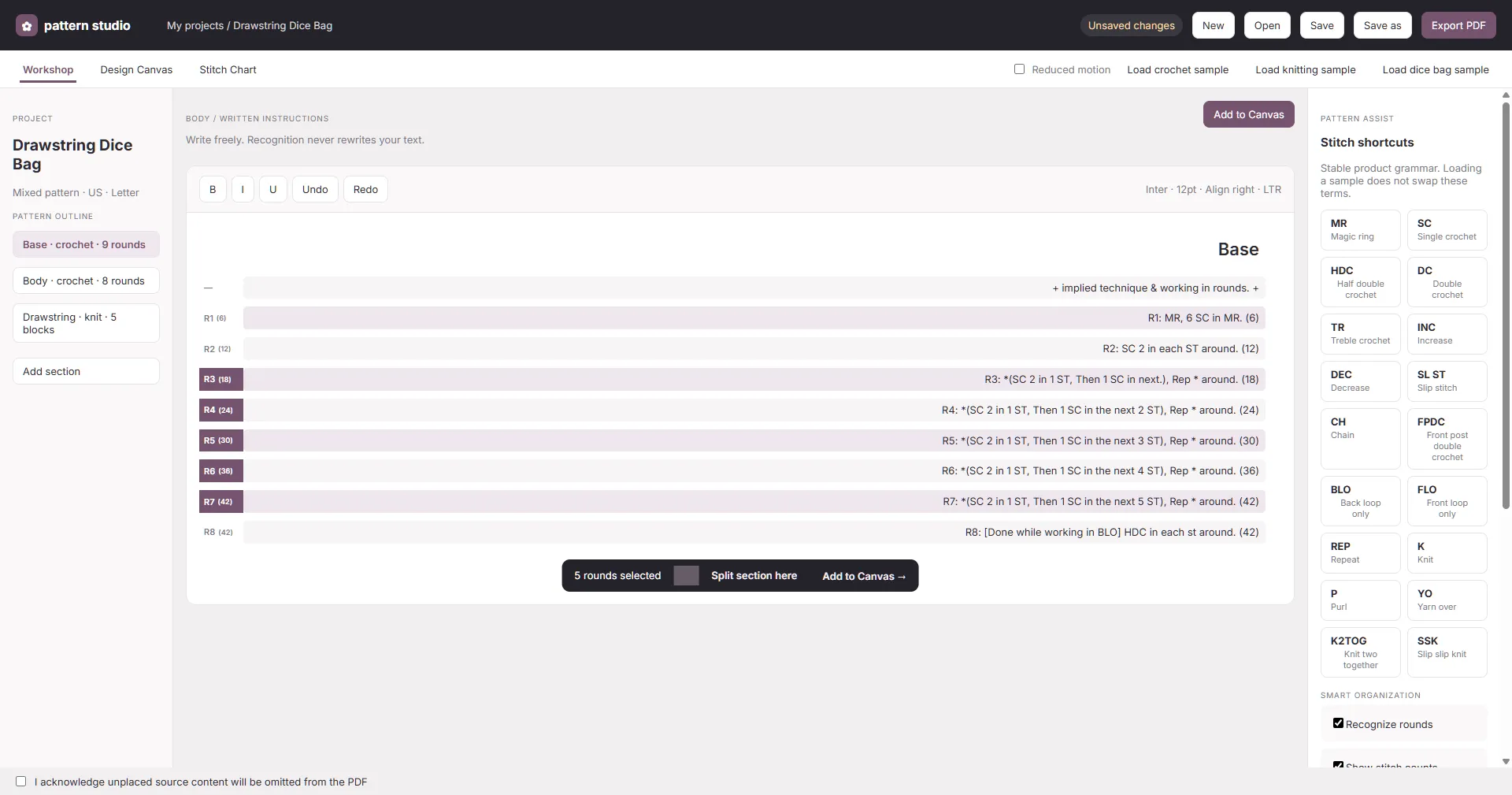This screenshot has height=795, width=1512.
Task: Click the purple Add to Canvas button
Action: pyautogui.click(x=1248, y=114)
